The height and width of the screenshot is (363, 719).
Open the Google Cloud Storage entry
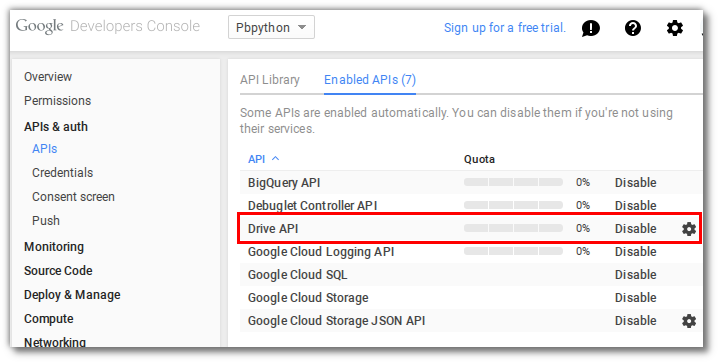(x=308, y=297)
